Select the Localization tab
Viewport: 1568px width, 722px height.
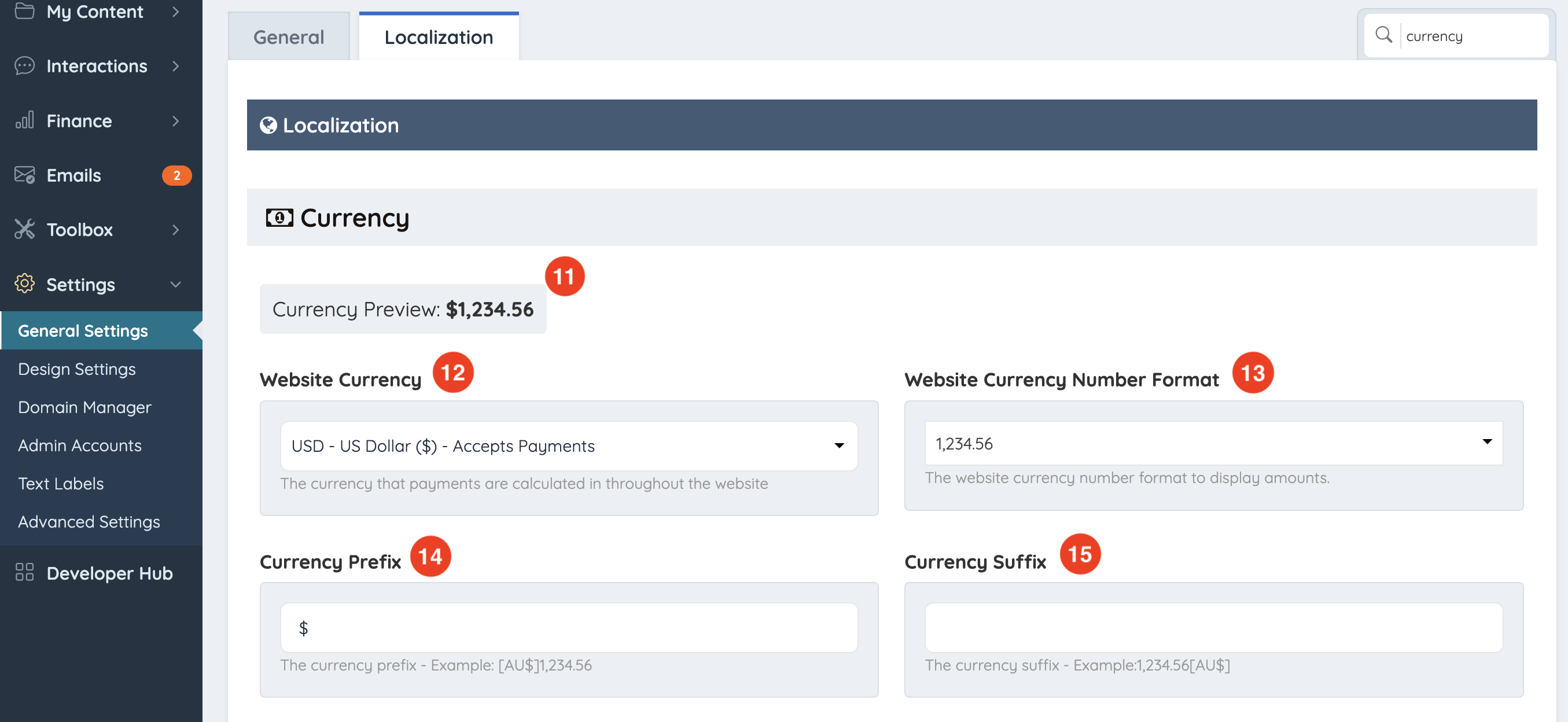tap(438, 37)
